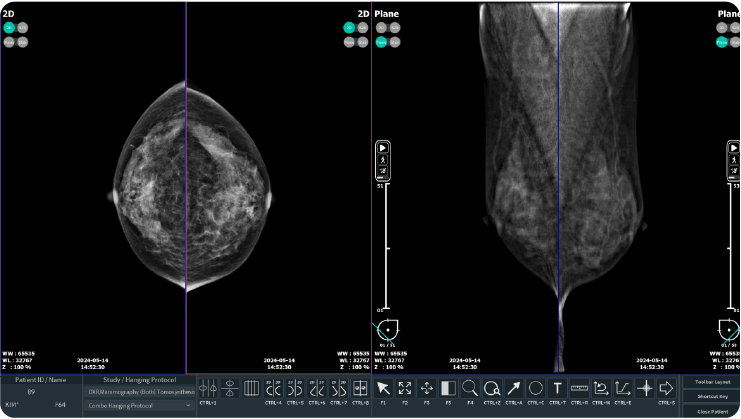Screen dimensions: 741x419
Task: Click the Shortcut Key button
Action: [712, 397]
